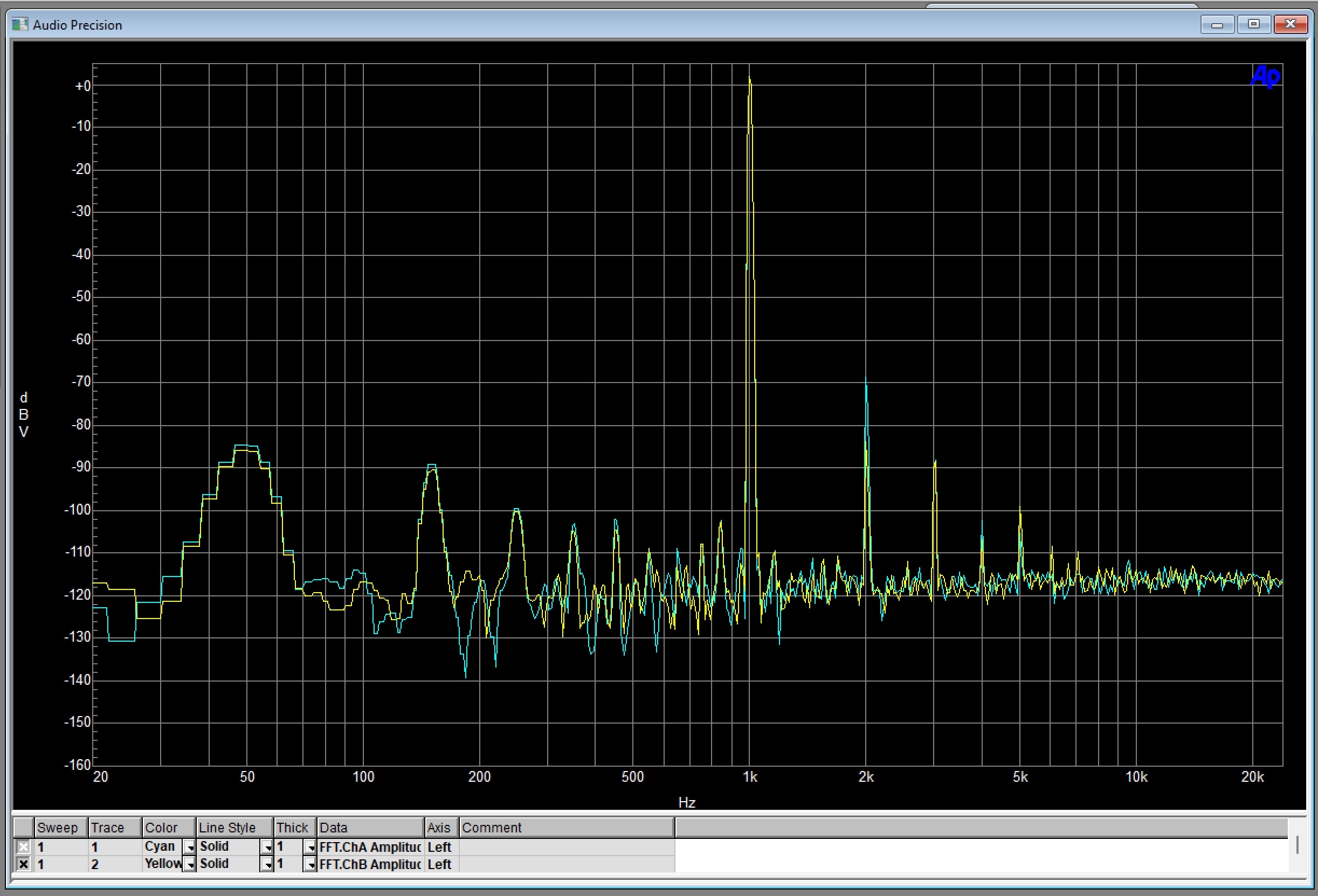Click the blue AP logo on graph

click(x=1265, y=77)
